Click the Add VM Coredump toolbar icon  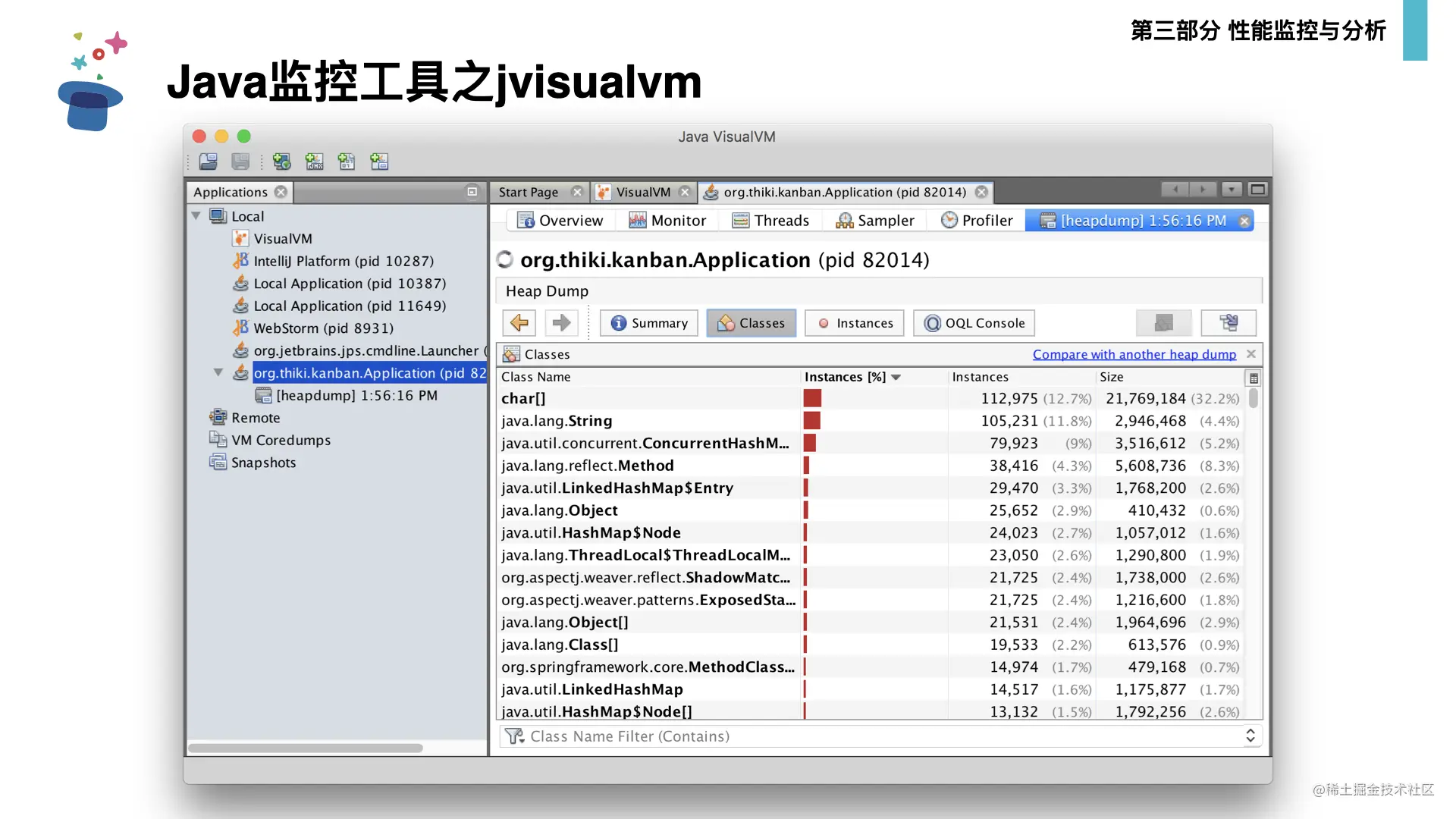(347, 162)
